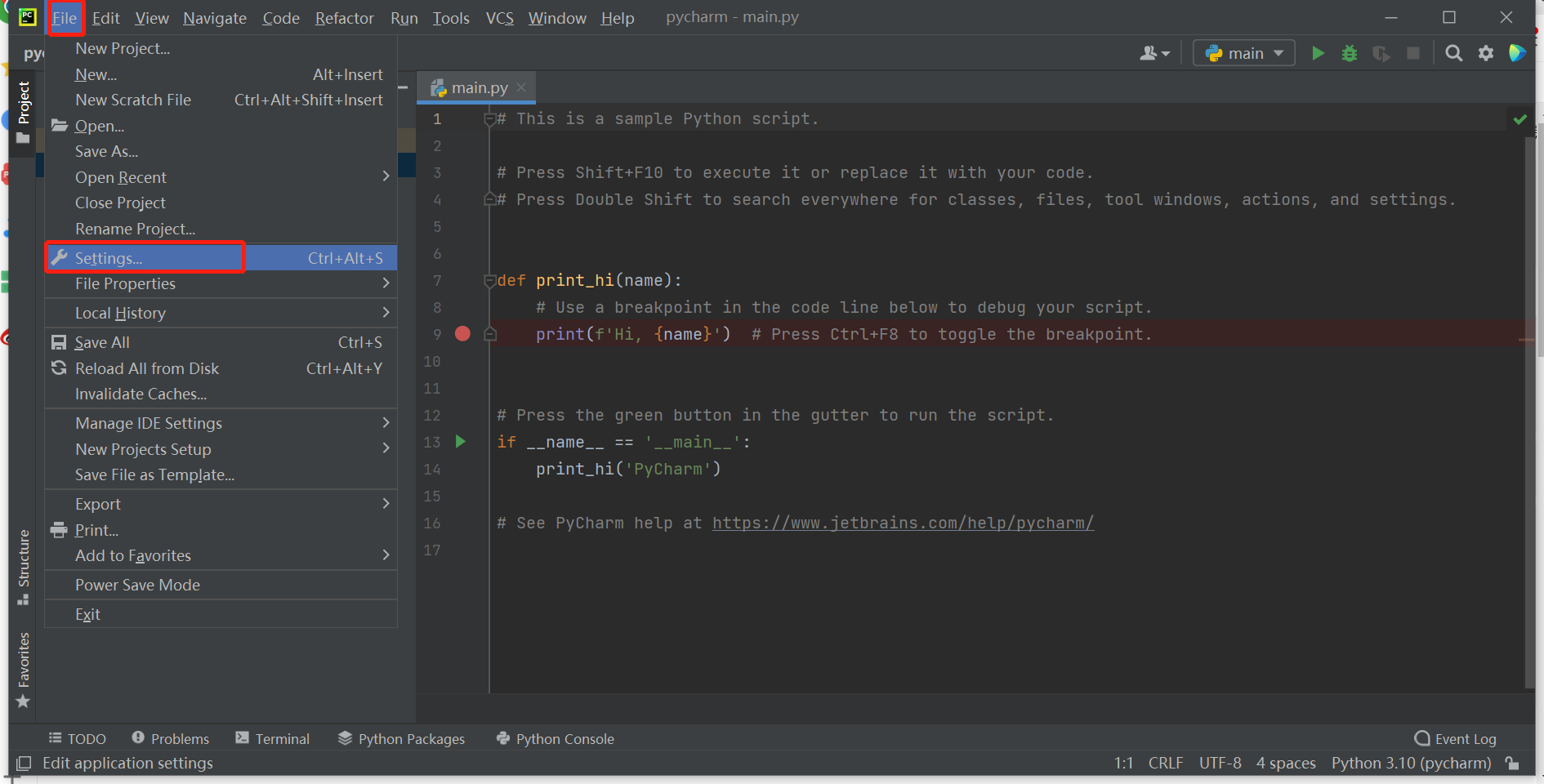The image size is (1544, 784).
Task: Open the jetbrains.com help link
Action: [903, 523]
